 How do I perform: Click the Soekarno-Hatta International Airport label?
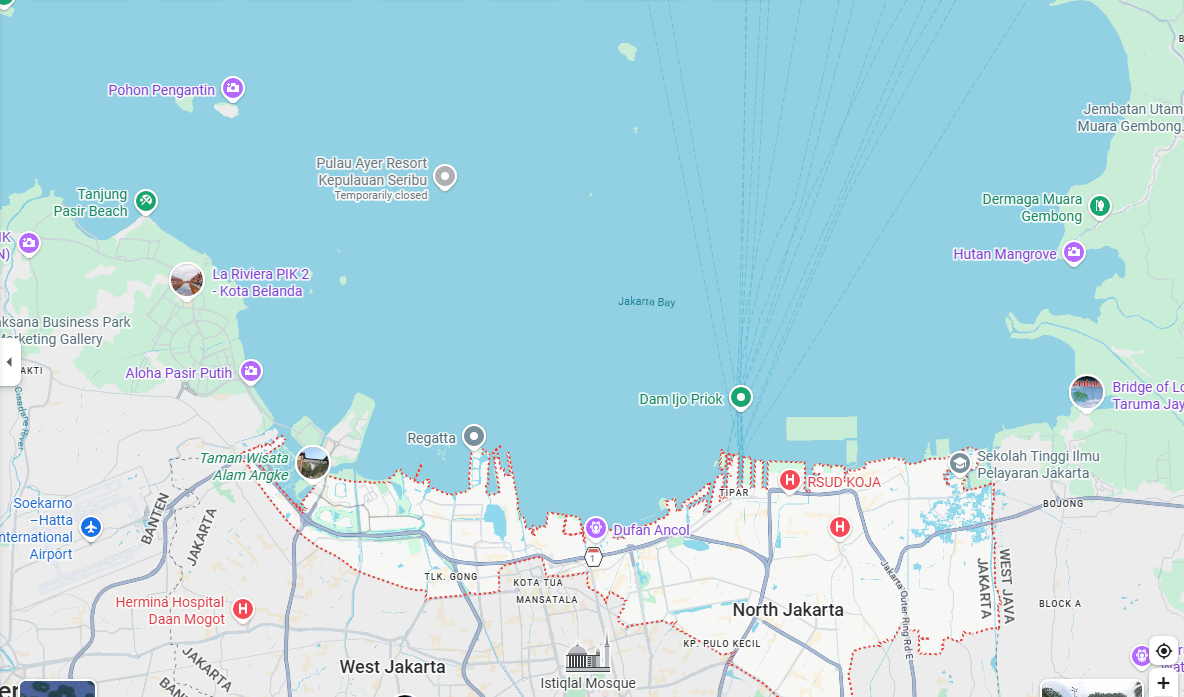coord(38,529)
